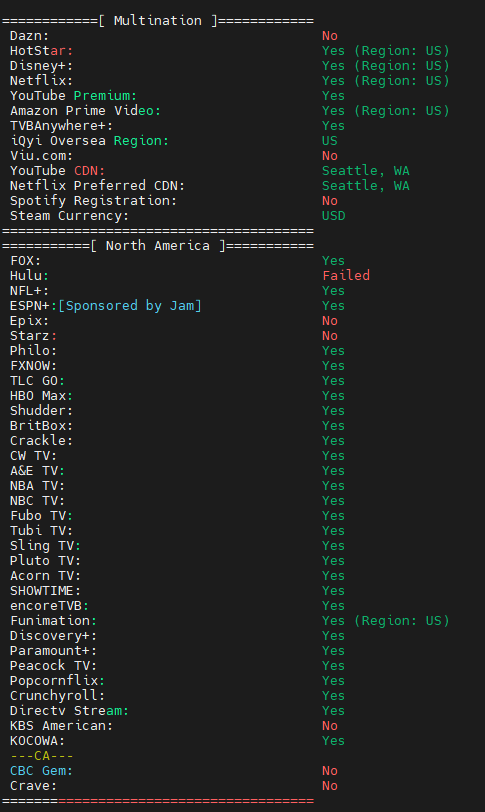Select the Netflix result line

coord(229,81)
